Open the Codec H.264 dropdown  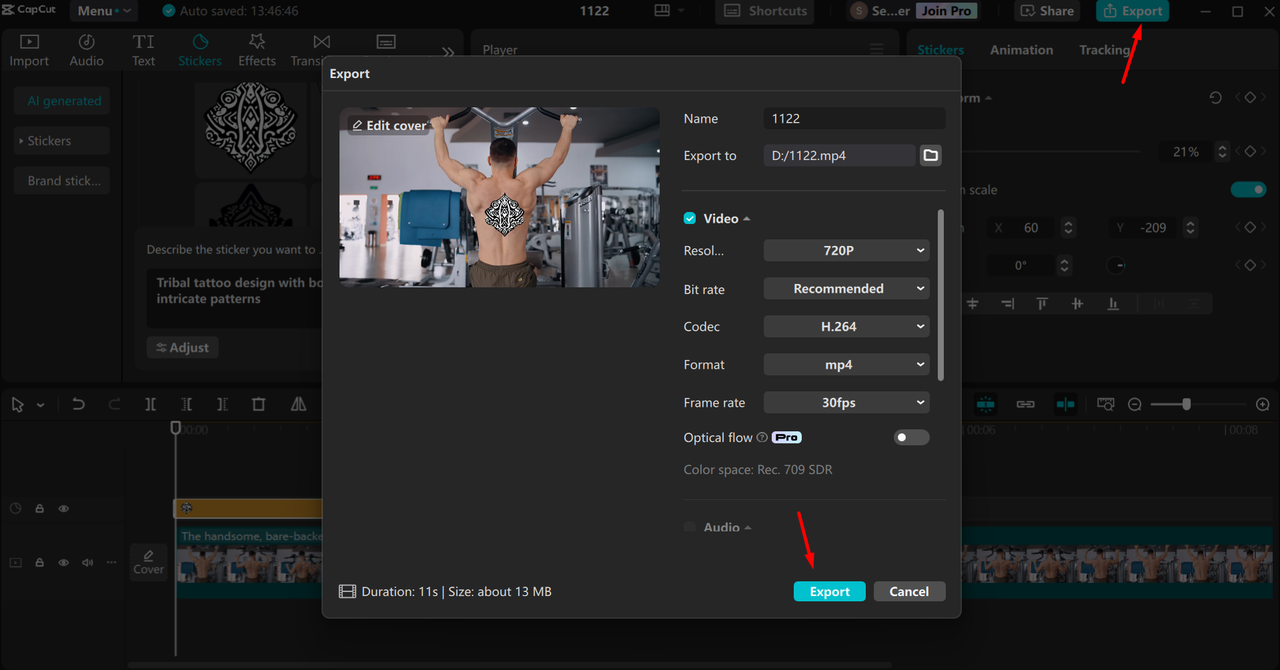846,327
